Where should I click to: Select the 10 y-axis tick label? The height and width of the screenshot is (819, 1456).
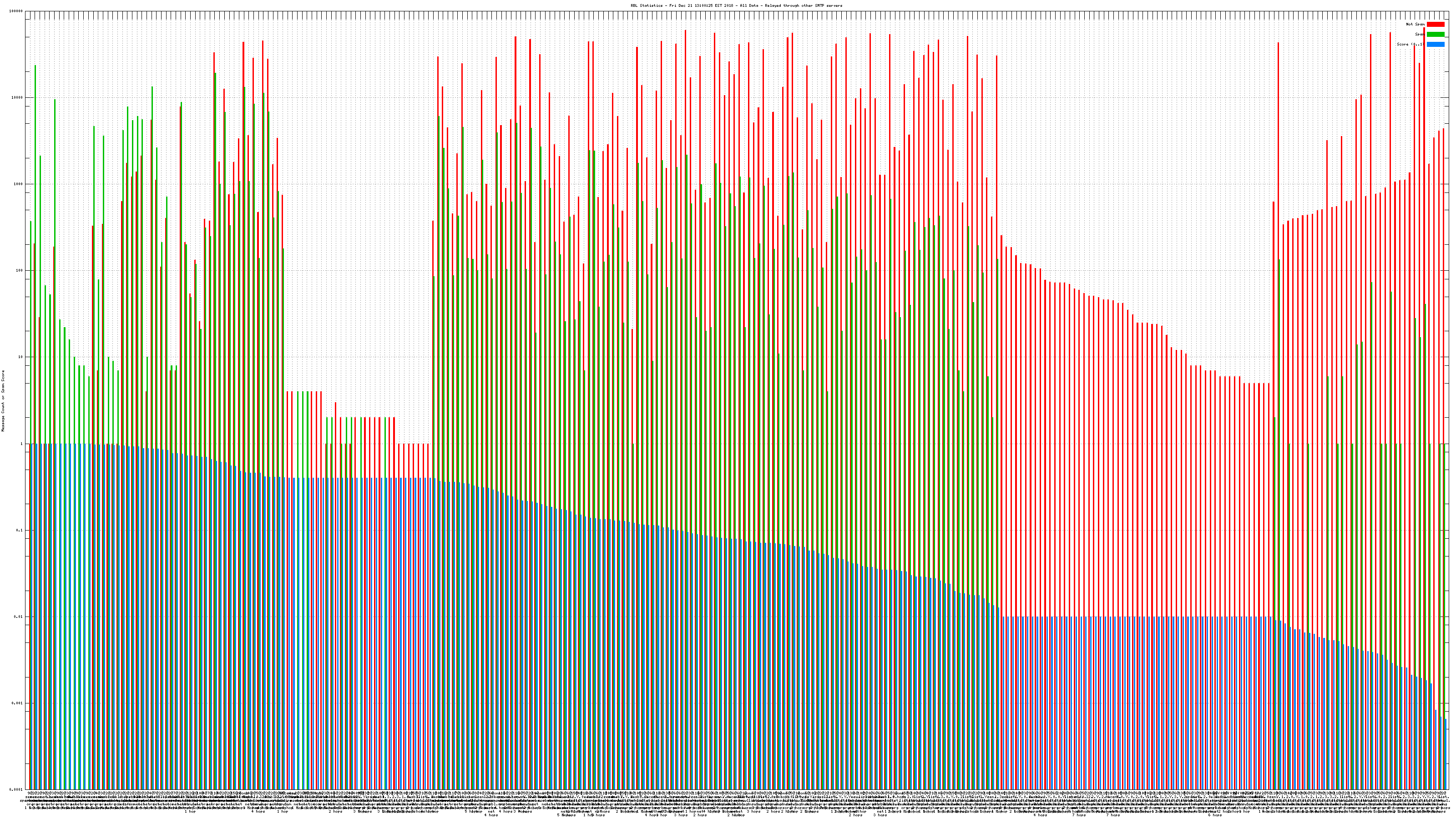(x=20, y=357)
